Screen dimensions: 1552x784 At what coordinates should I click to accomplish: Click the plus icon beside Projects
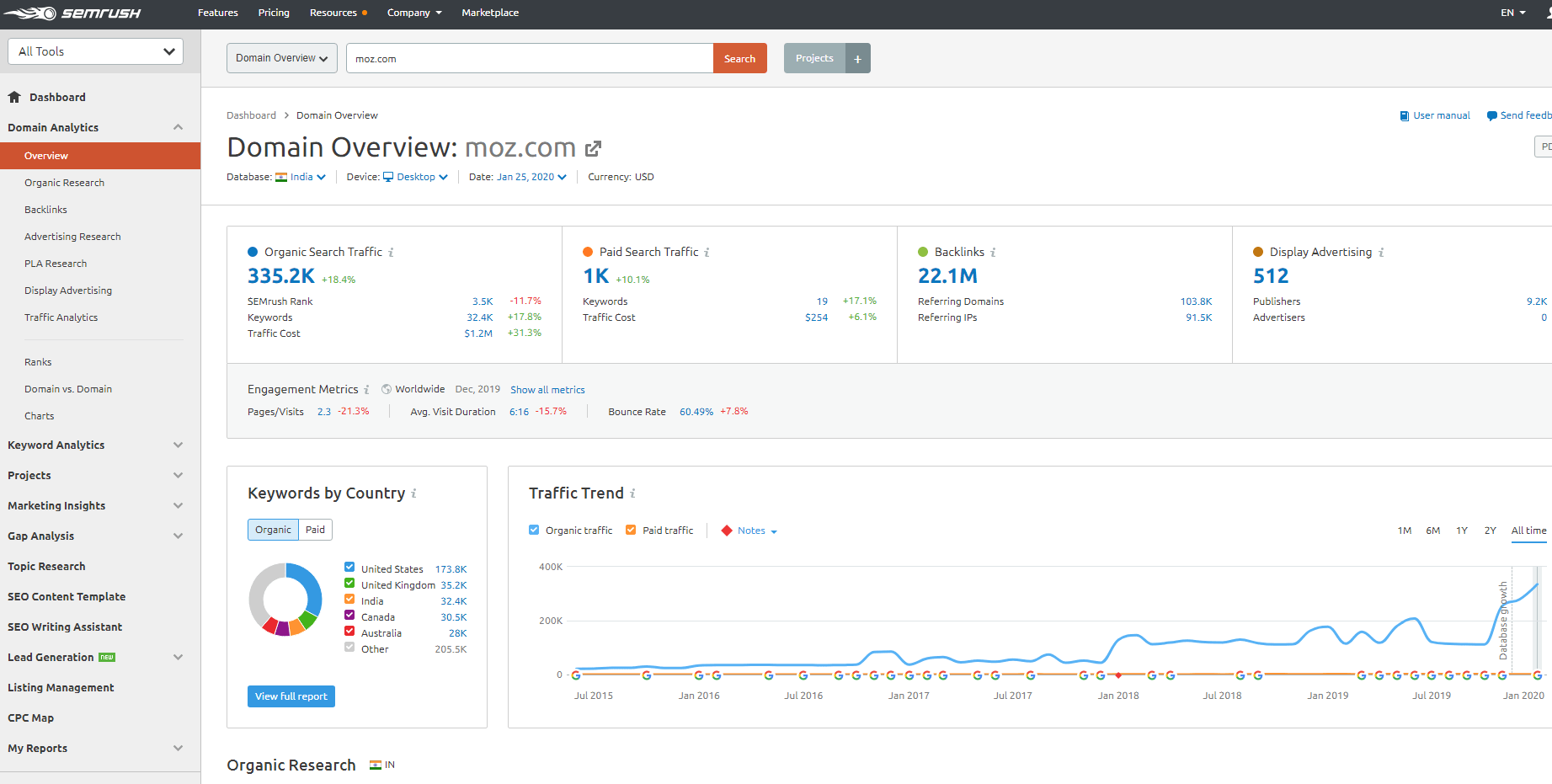(x=857, y=59)
